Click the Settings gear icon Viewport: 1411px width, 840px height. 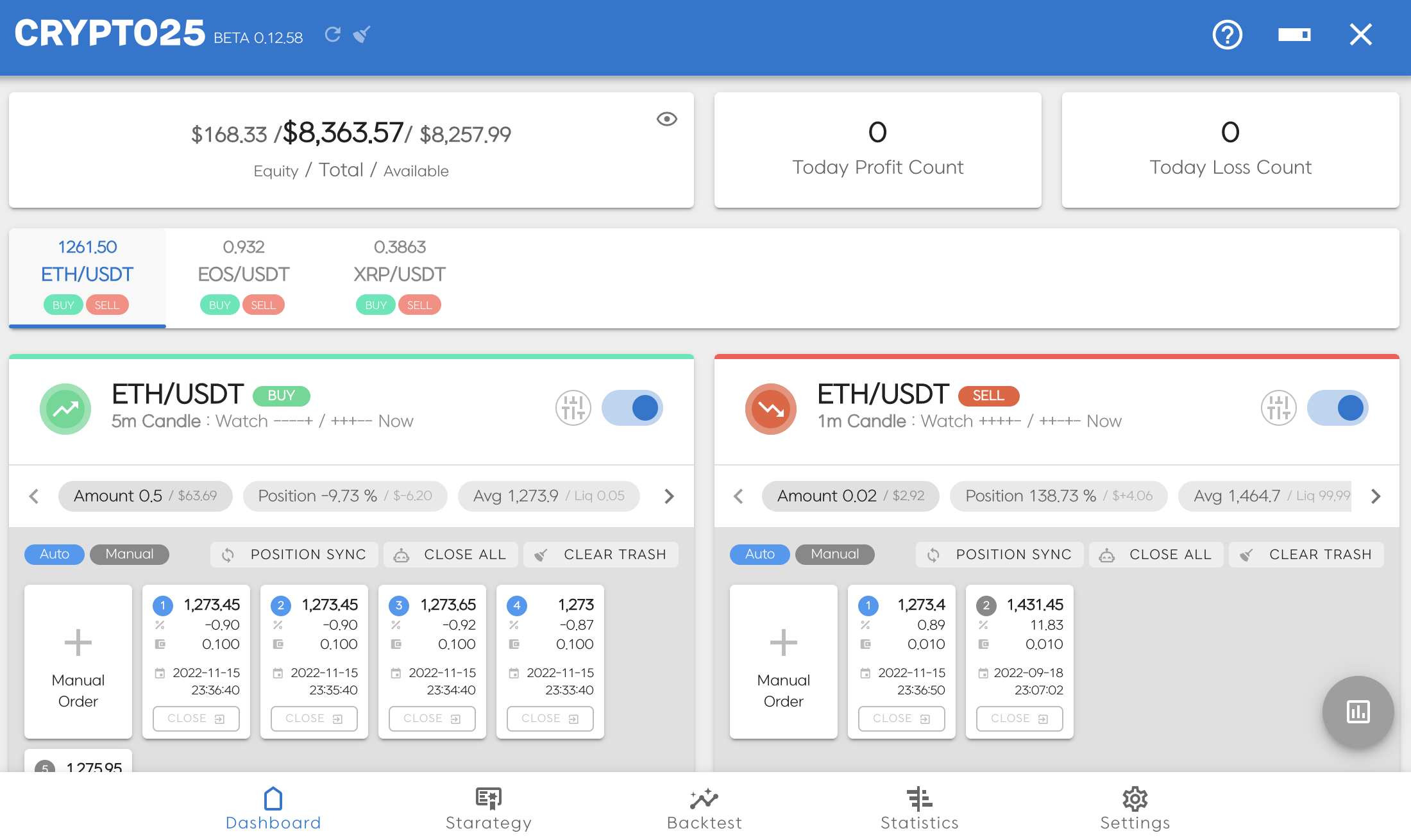click(1135, 799)
